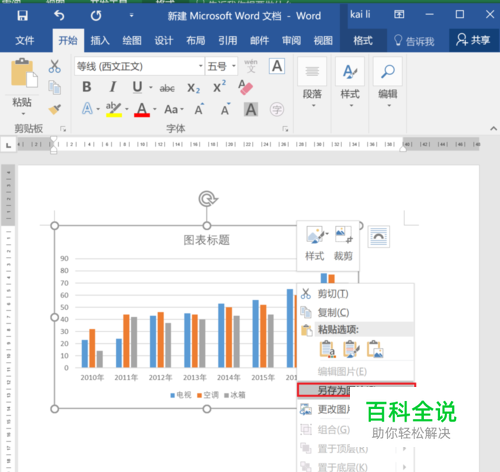Choose 剪切(T) from context menu
This screenshot has width=500, height=472.
[355, 294]
